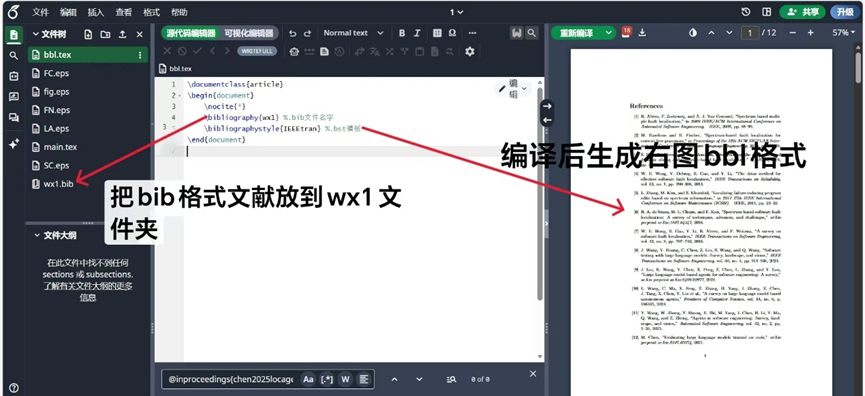Open the chat sidebar icon
The width and height of the screenshot is (865, 396).
click(14, 117)
